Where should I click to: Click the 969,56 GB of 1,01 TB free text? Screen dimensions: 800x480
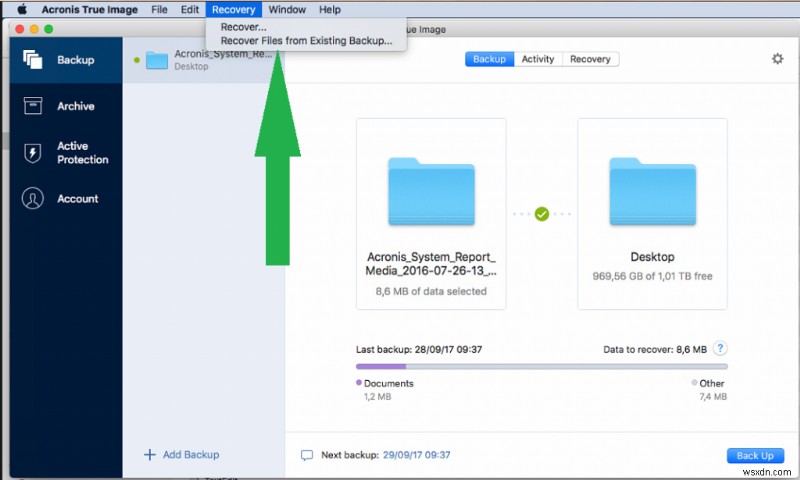coord(653,276)
